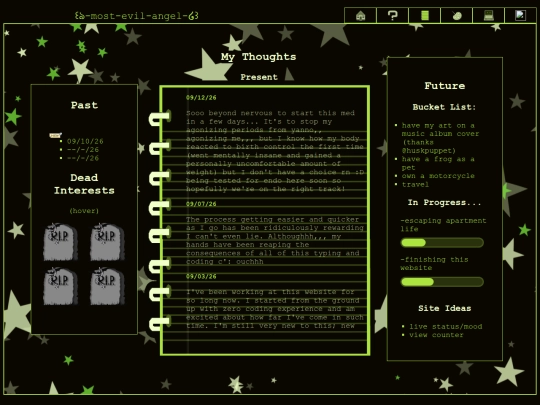The image size is (540, 405).
Task: Click the broken image nav icon
Action: coord(520,15)
